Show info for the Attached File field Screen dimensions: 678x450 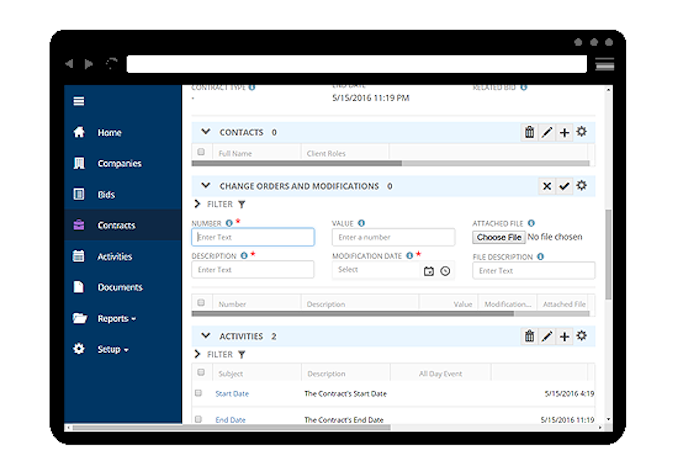[x=531, y=223]
